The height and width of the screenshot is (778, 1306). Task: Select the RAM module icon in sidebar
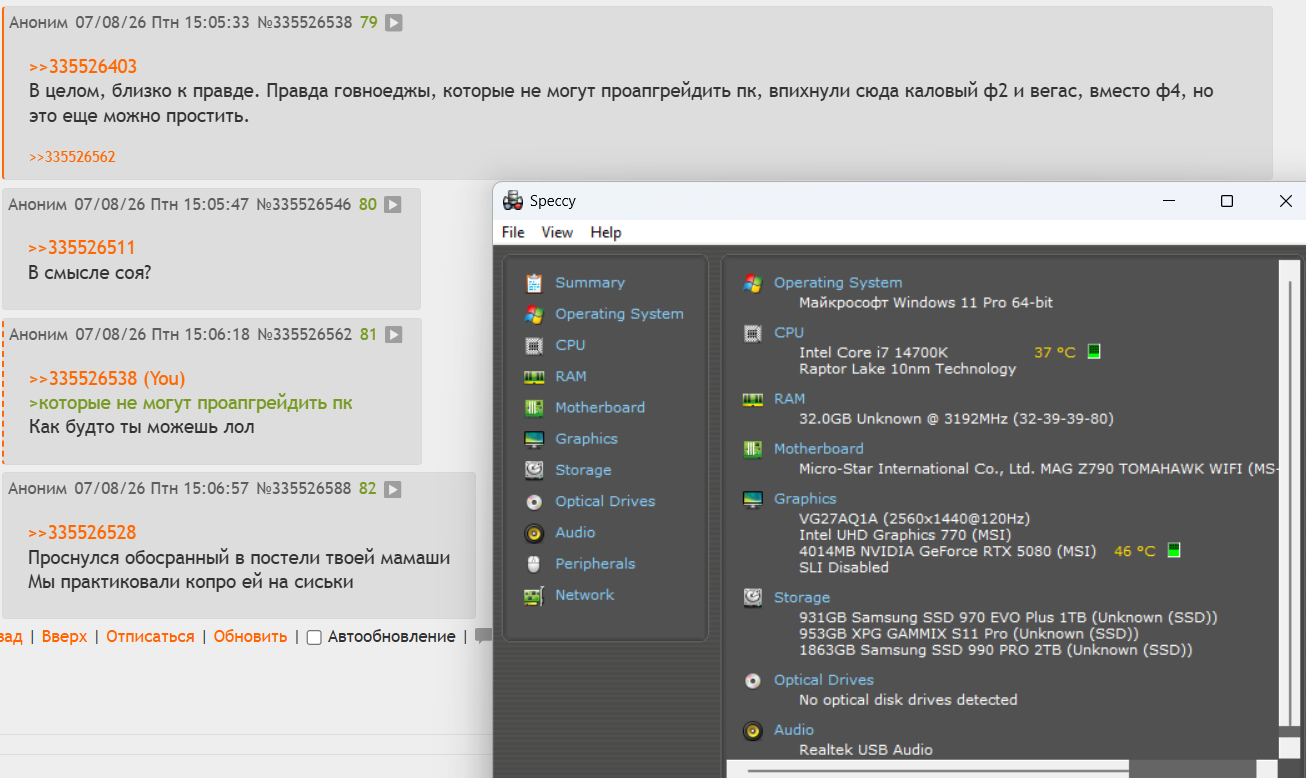click(535, 377)
